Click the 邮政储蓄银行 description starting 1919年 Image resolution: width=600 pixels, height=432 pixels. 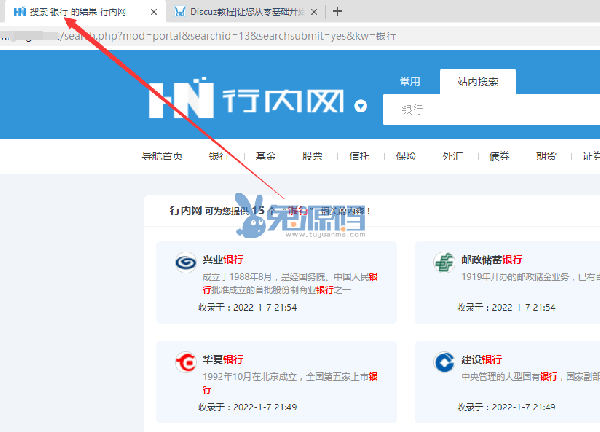click(530, 277)
